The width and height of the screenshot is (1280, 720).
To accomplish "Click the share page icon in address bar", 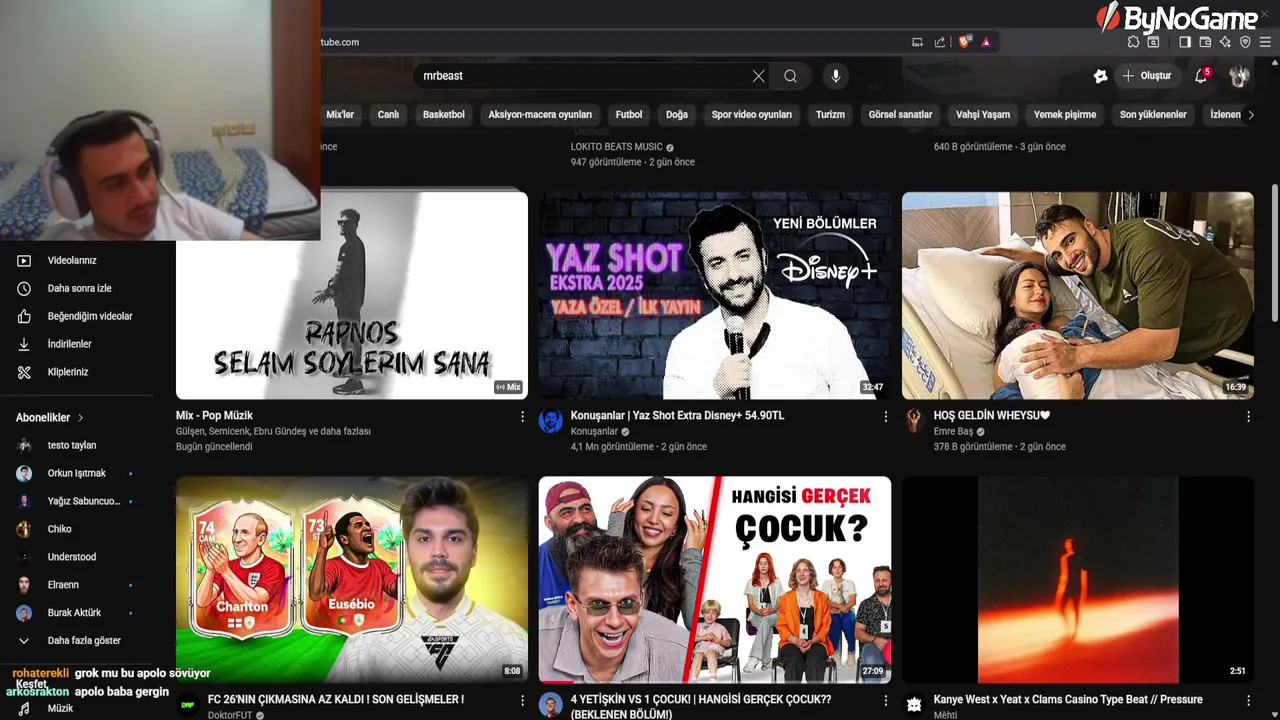I will tap(940, 42).
